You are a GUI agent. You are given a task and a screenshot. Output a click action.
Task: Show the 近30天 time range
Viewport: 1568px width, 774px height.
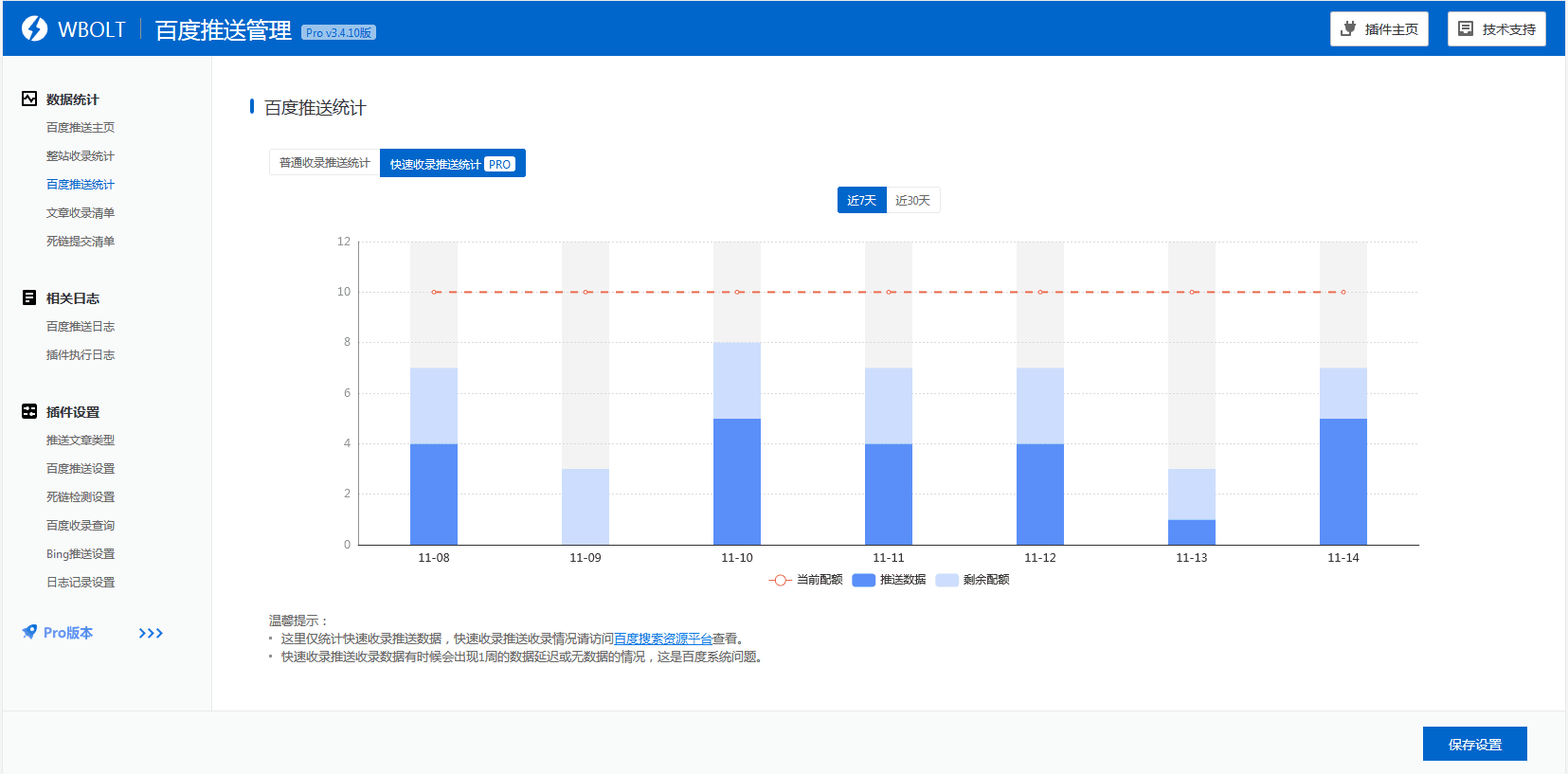click(912, 200)
